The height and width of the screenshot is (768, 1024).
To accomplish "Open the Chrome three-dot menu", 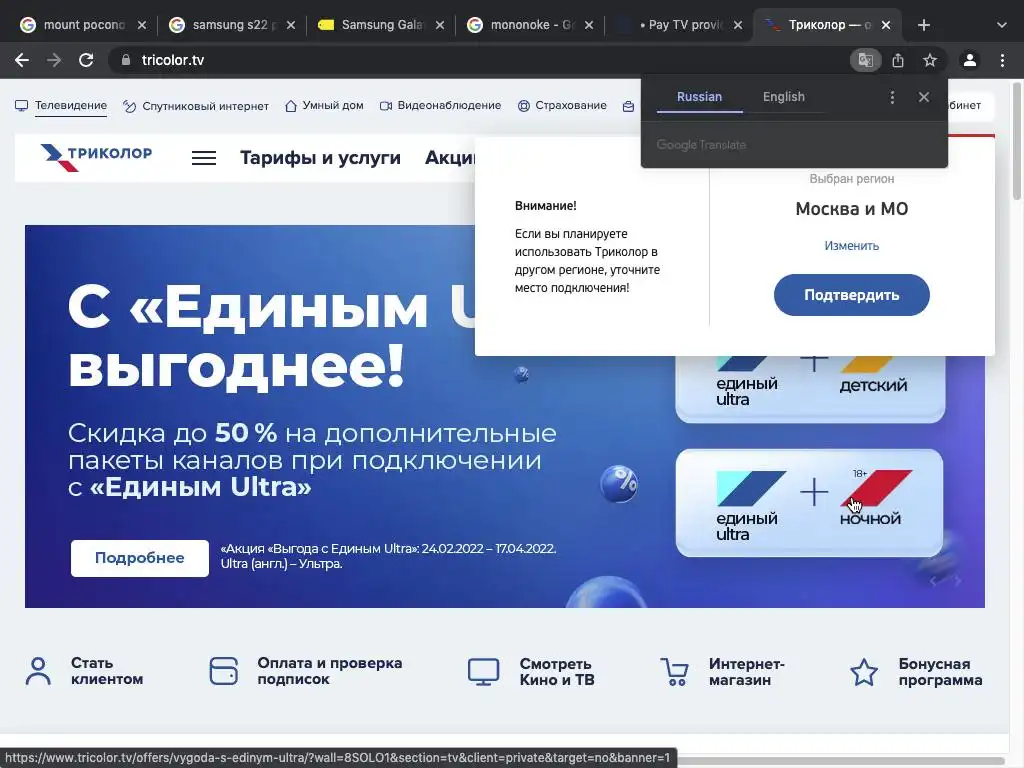I will click(1002, 60).
